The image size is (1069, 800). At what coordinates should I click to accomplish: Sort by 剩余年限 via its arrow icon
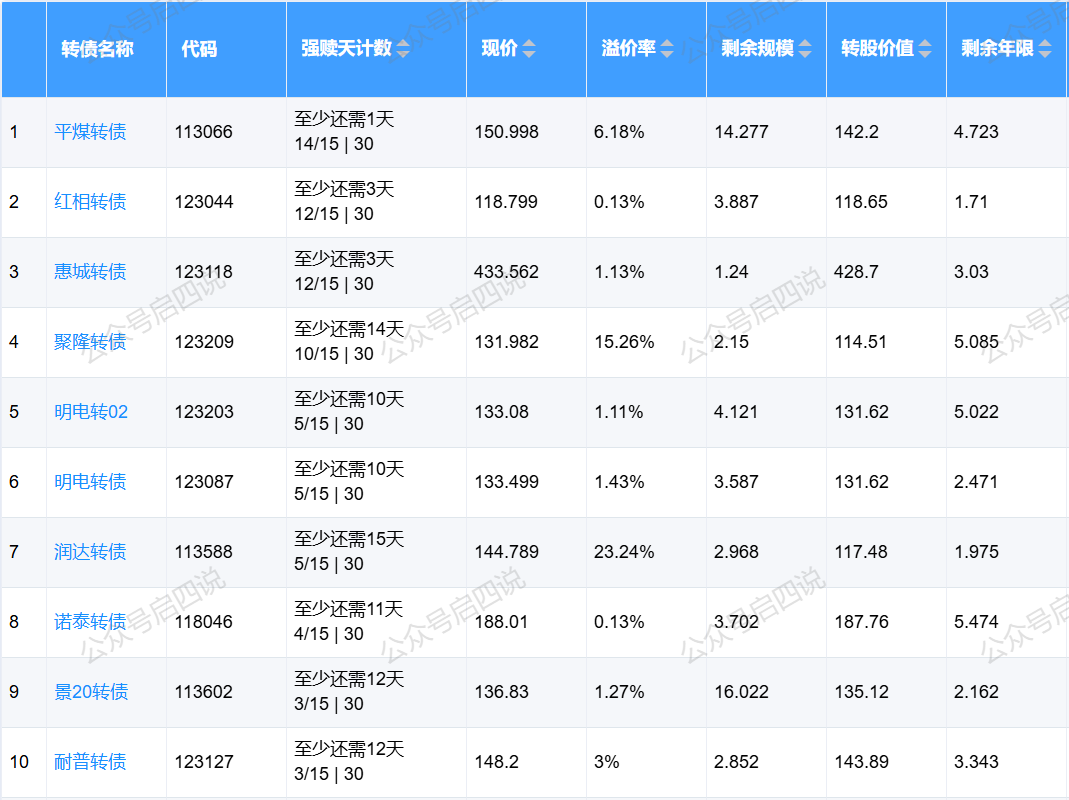point(1045,49)
